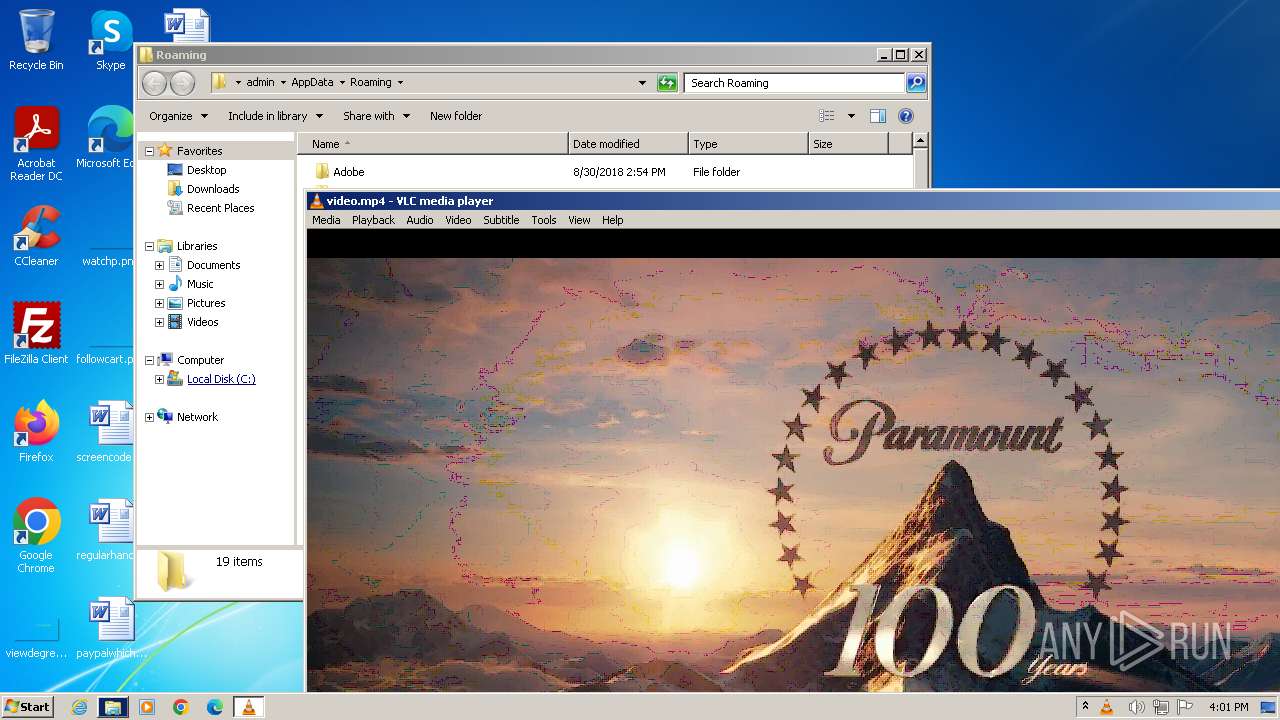Click the volume icon in system tray
1280x720 pixels.
click(x=1136, y=707)
